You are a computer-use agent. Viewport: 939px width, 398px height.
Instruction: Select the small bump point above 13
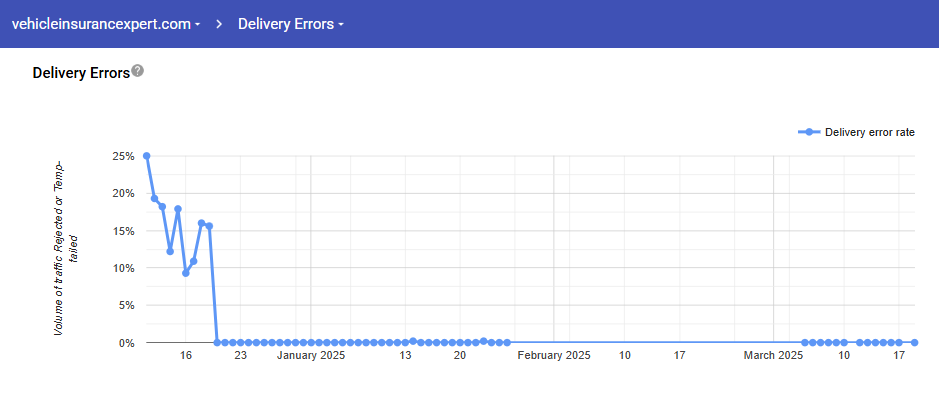413,341
